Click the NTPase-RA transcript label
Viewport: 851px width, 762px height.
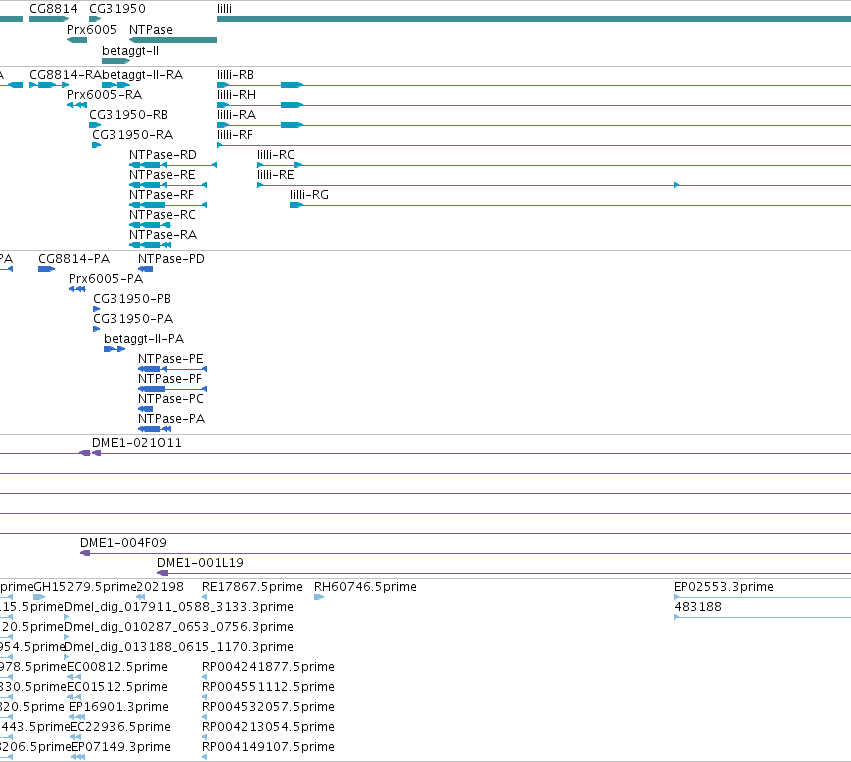click(163, 234)
